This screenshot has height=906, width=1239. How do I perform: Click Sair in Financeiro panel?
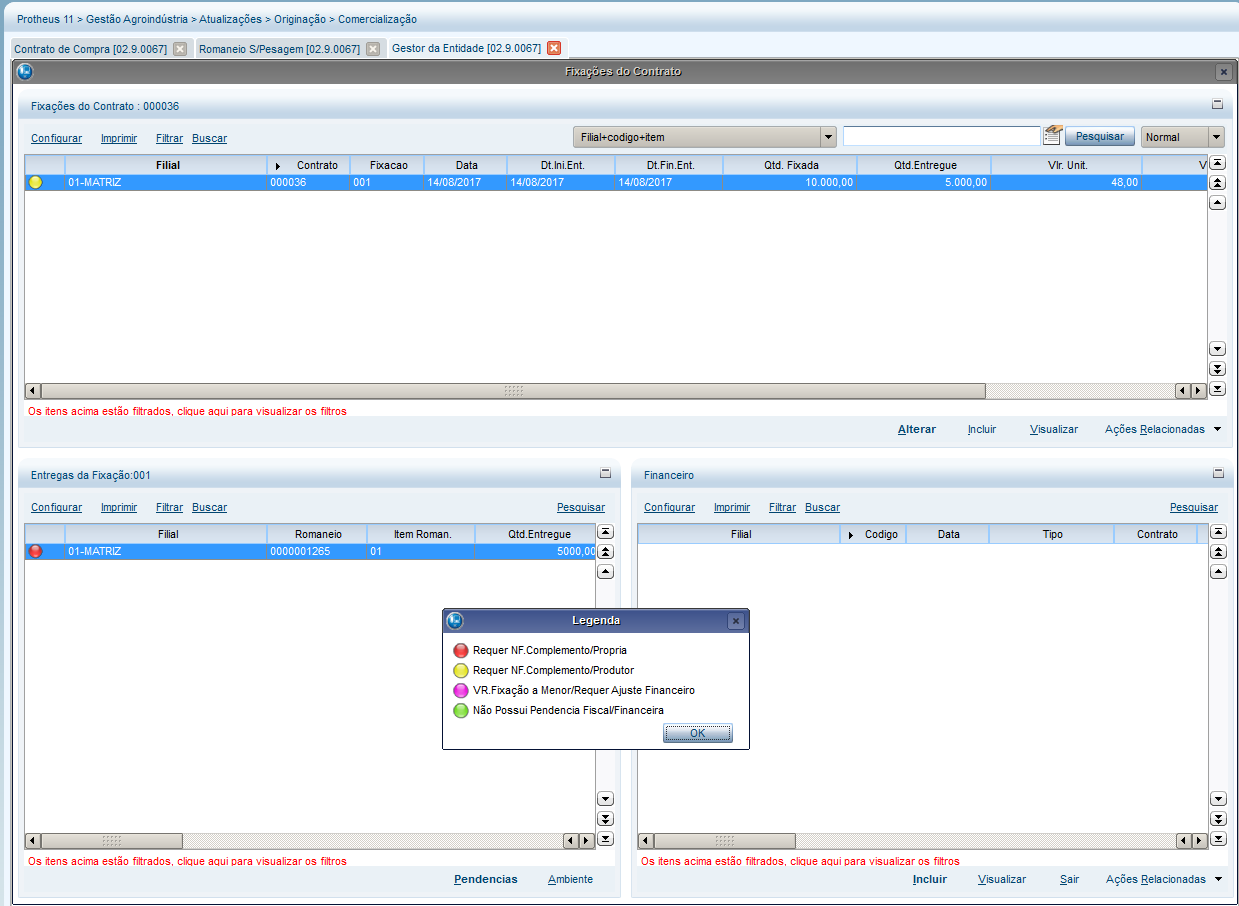pos(1069,879)
